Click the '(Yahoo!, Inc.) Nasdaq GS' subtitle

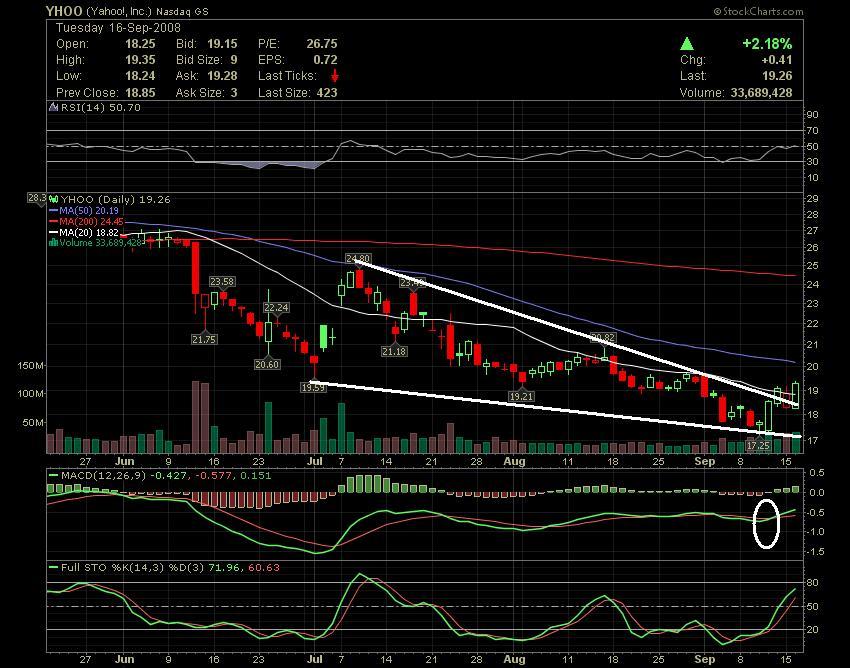point(147,11)
